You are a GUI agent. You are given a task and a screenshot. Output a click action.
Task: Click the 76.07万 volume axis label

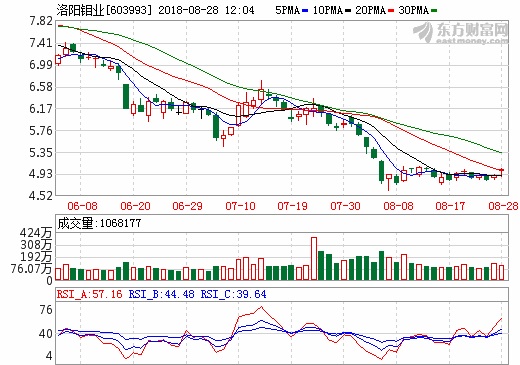pos(32,269)
